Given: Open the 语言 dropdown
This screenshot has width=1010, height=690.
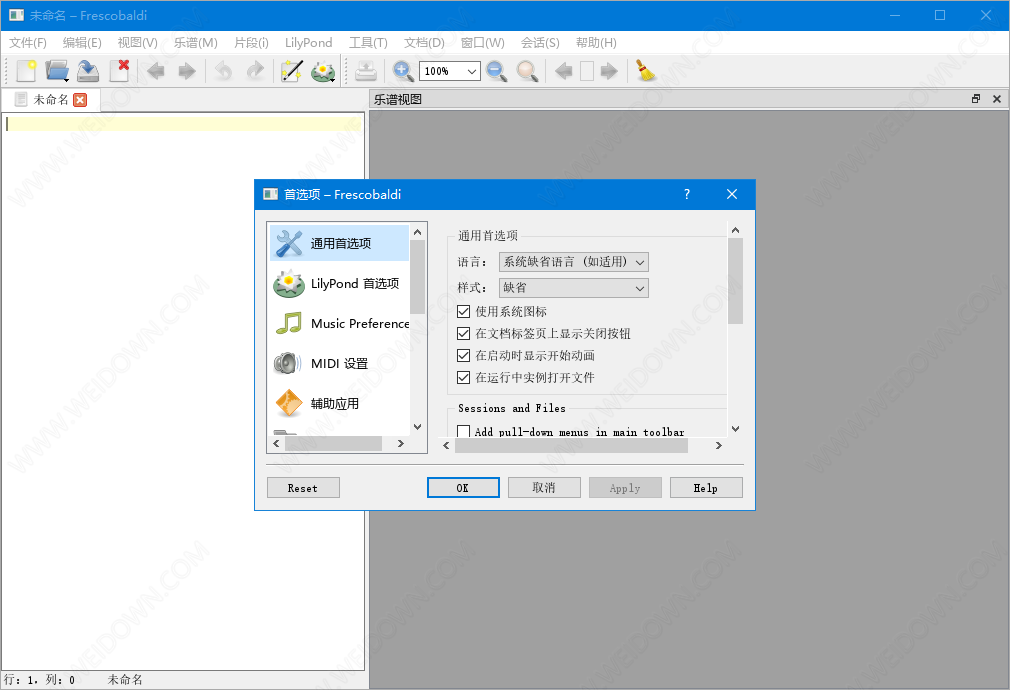Looking at the screenshot, I should [573, 262].
